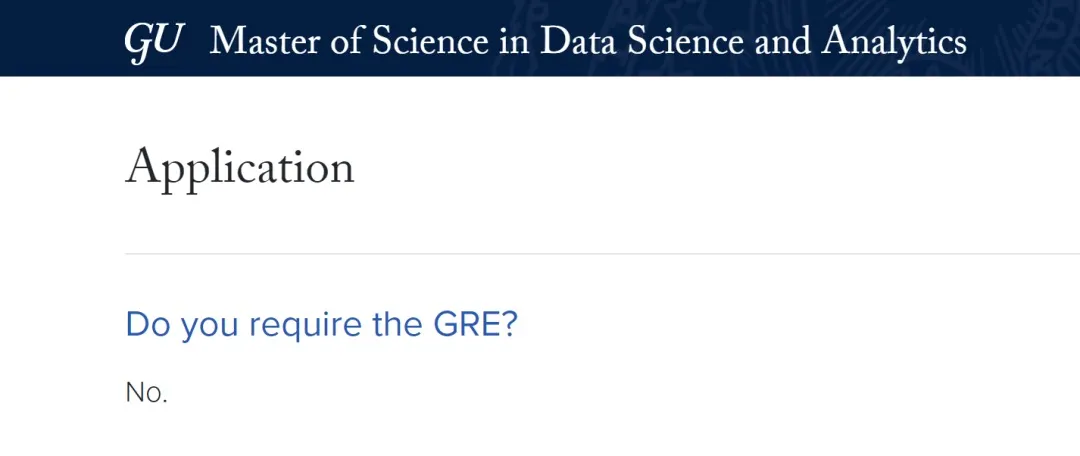
Task: Click the letter "U" of the GU logo
Action: 167,40
